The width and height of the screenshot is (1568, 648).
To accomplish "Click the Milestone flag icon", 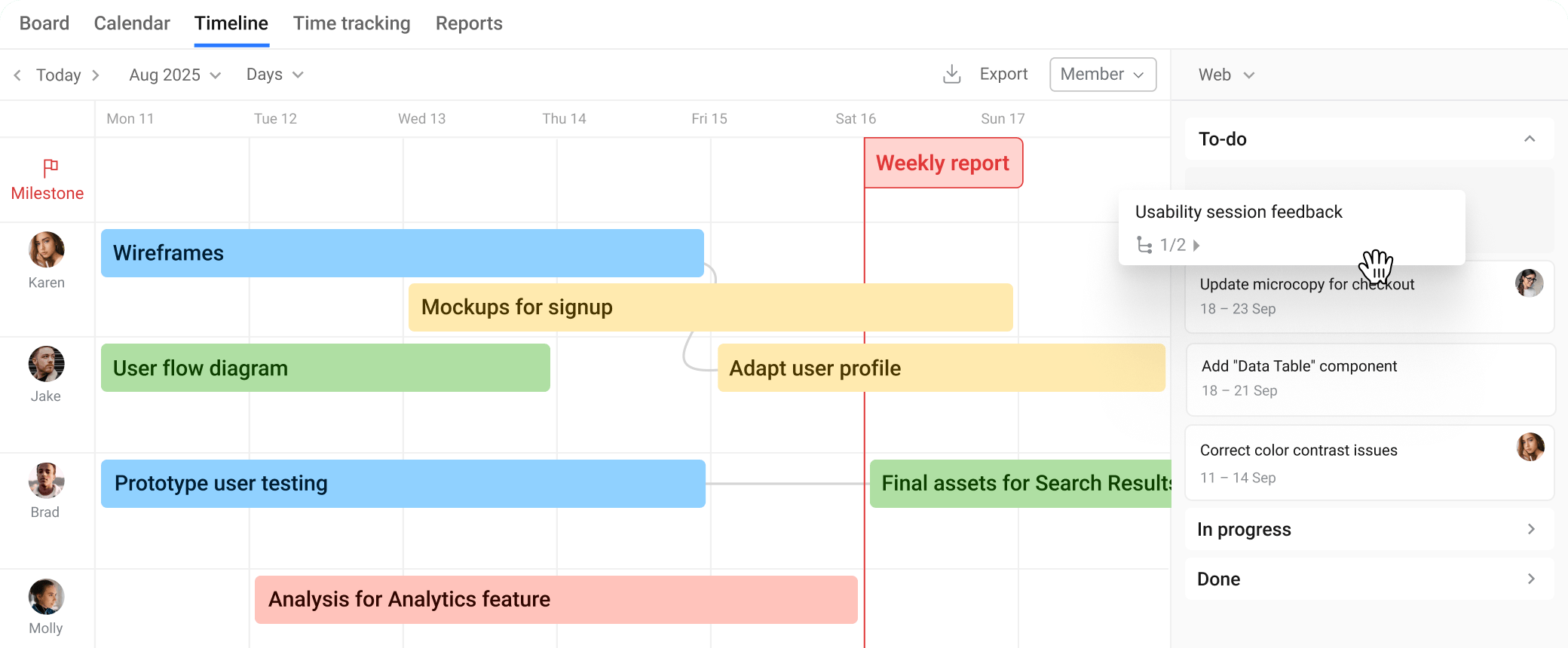I will pyautogui.click(x=51, y=167).
